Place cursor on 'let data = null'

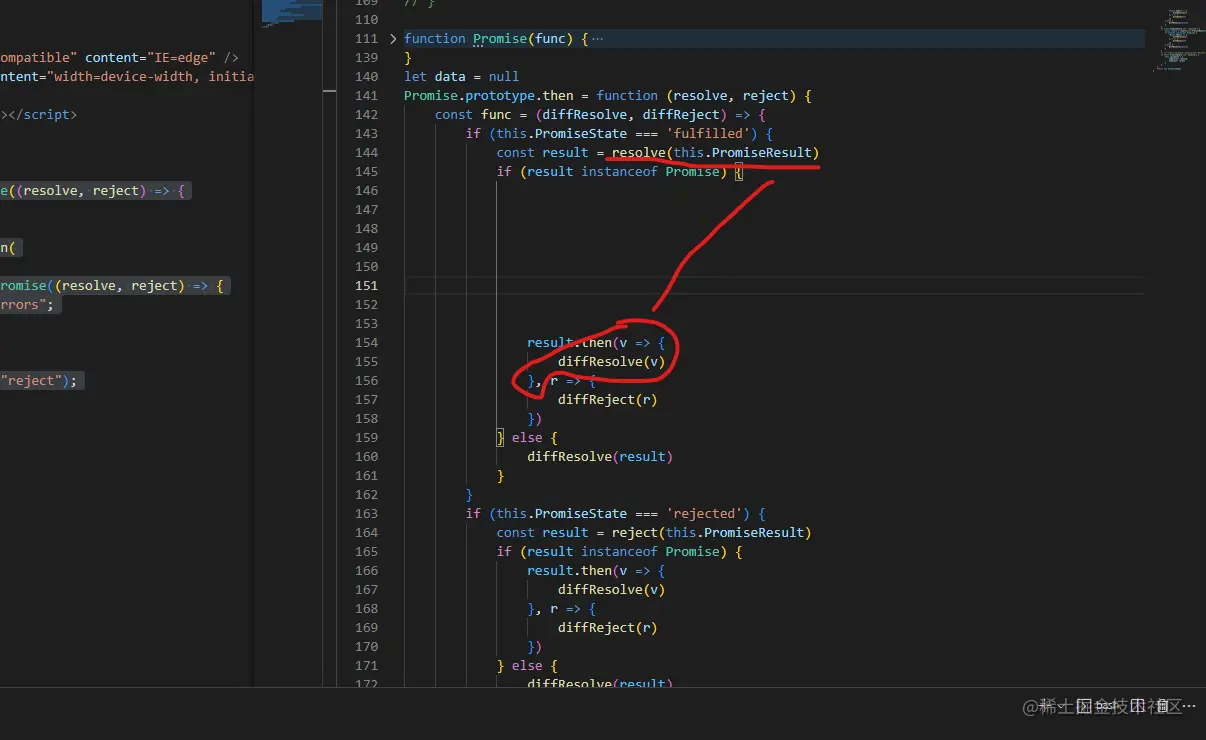[x=461, y=77]
